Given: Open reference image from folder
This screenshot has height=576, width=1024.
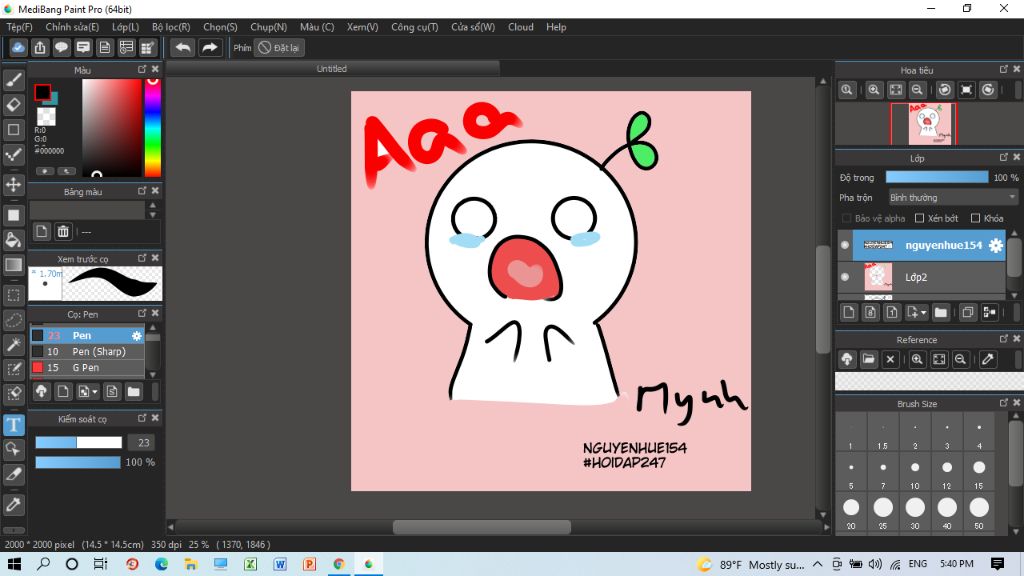Looking at the screenshot, I should pyautogui.click(x=869, y=359).
